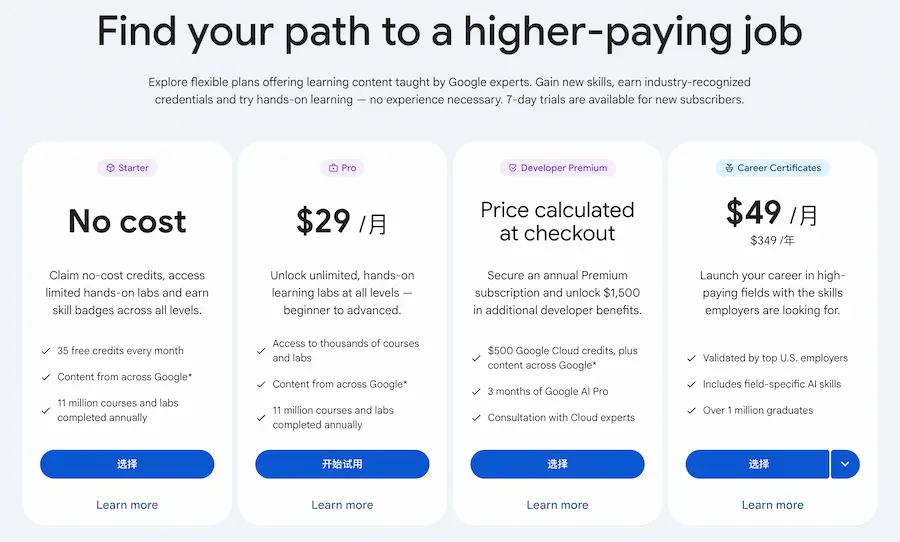Click checkmark beside 3 months of Google AI Pro
900x542 pixels.
click(477, 391)
